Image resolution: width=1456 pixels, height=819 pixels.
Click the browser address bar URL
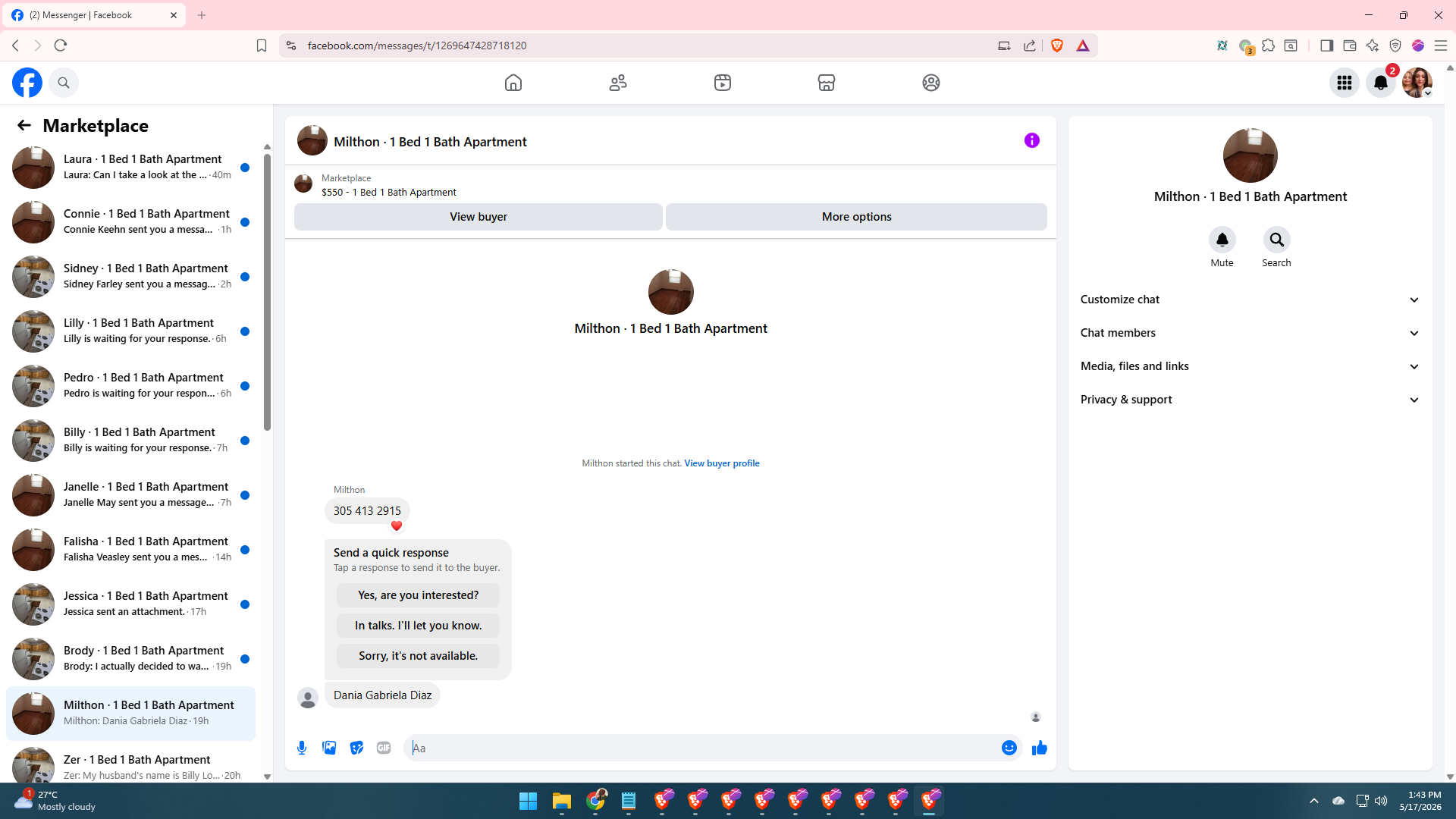pyautogui.click(x=417, y=45)
